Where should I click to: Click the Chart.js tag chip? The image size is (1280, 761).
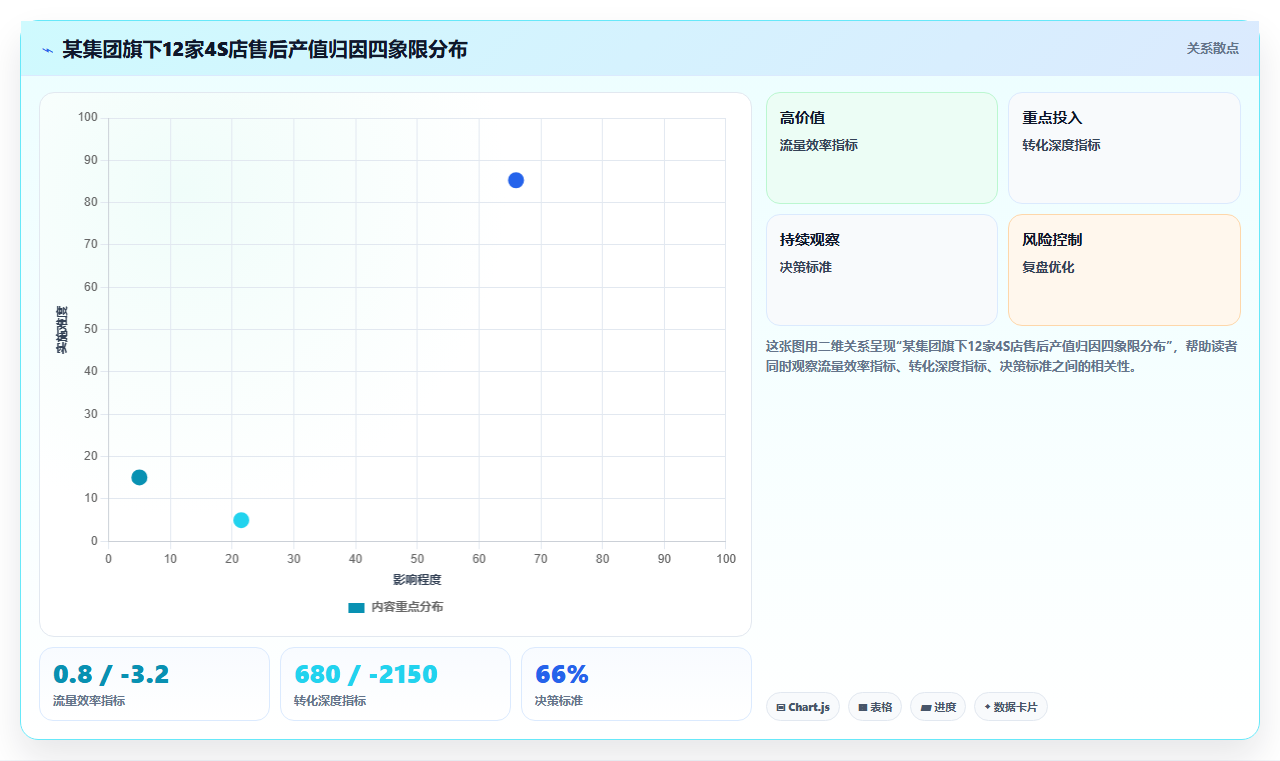click(x=803, y=707)
